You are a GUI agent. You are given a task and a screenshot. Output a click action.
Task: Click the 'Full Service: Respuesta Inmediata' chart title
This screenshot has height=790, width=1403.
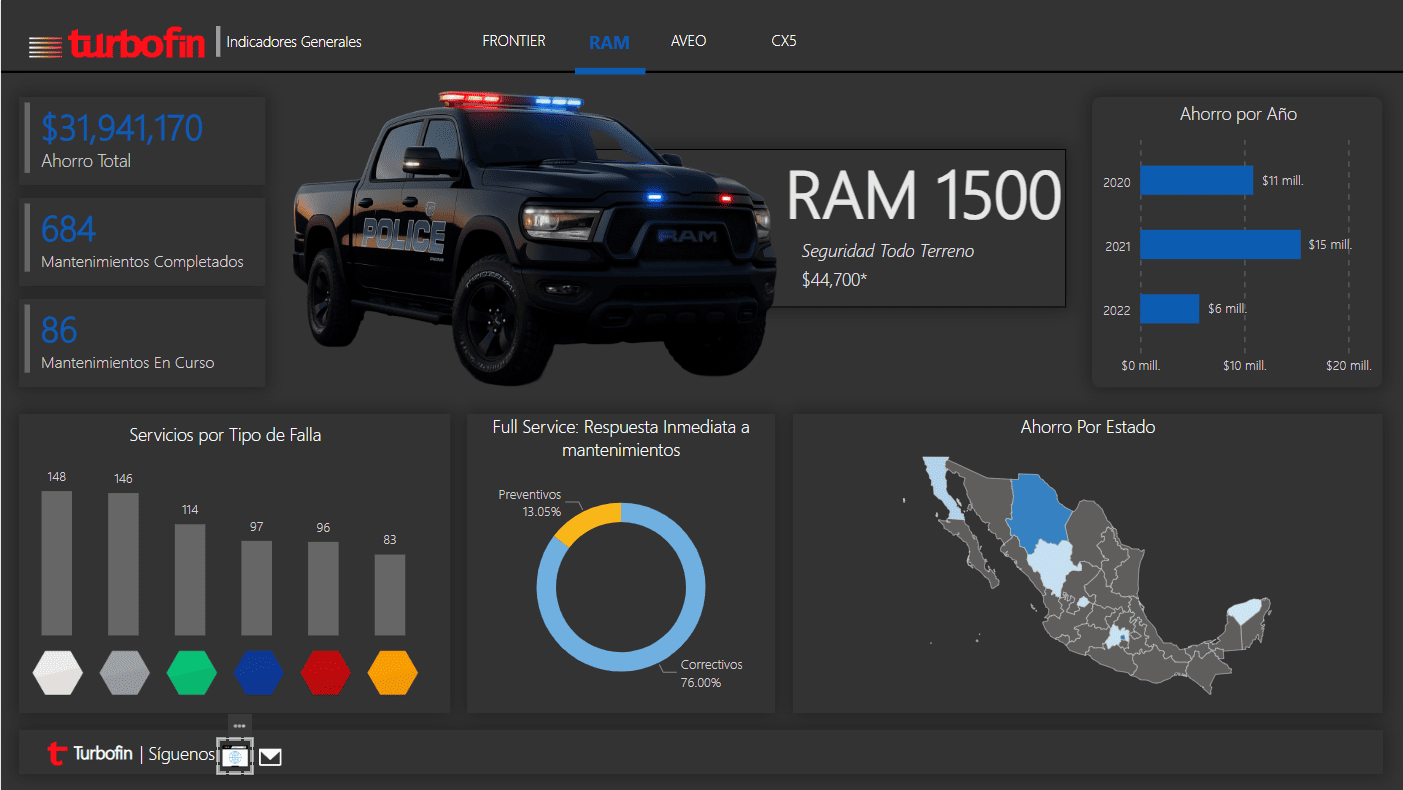tap(621, 438)
